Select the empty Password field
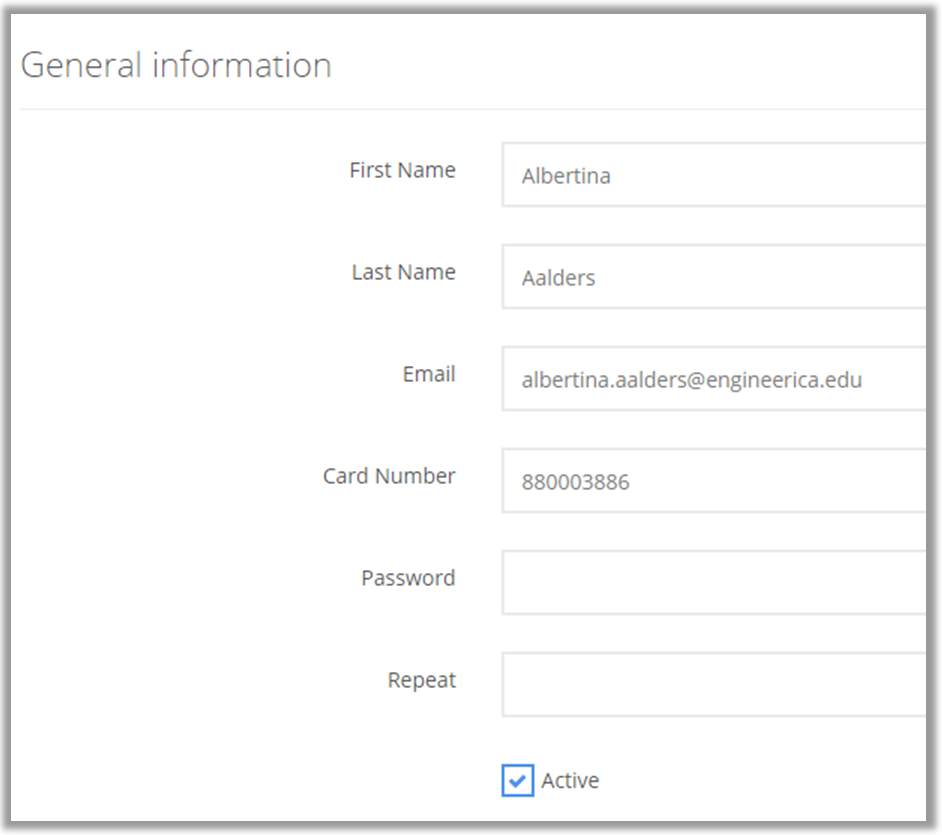This screenshot has height=835, width=942. [x=714, y=583]
